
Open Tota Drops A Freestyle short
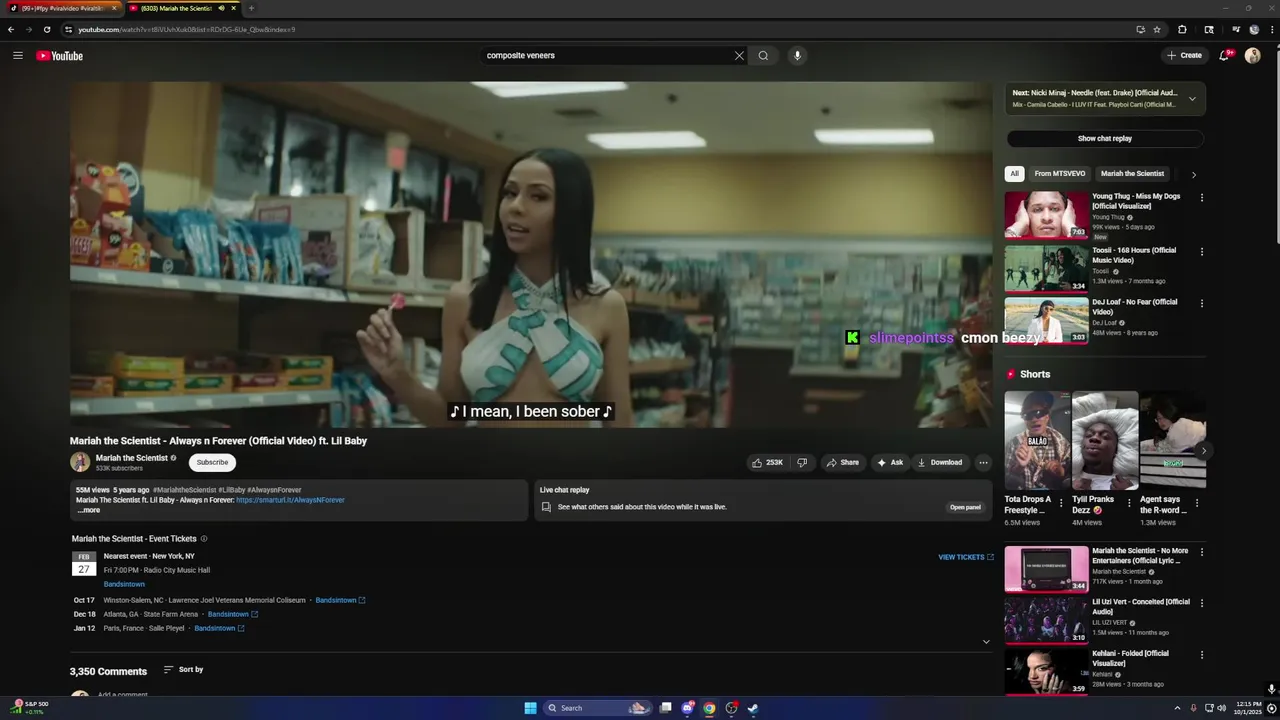pos(1037,440)
